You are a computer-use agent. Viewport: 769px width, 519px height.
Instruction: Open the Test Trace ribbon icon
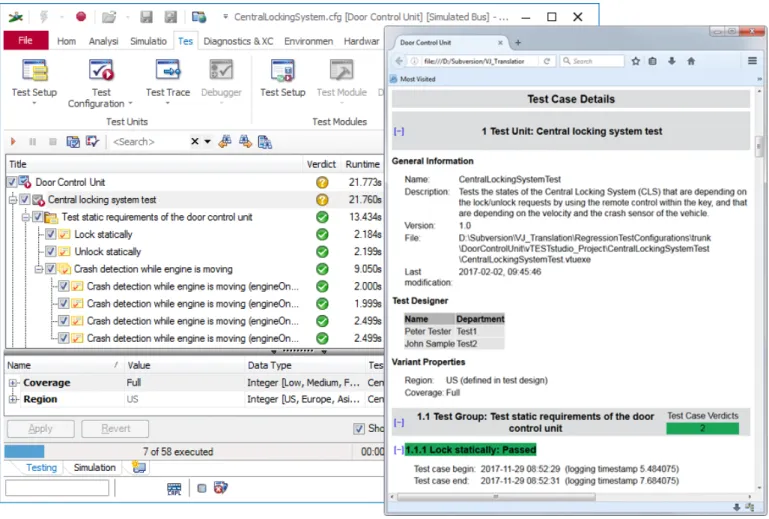(168, 71)
